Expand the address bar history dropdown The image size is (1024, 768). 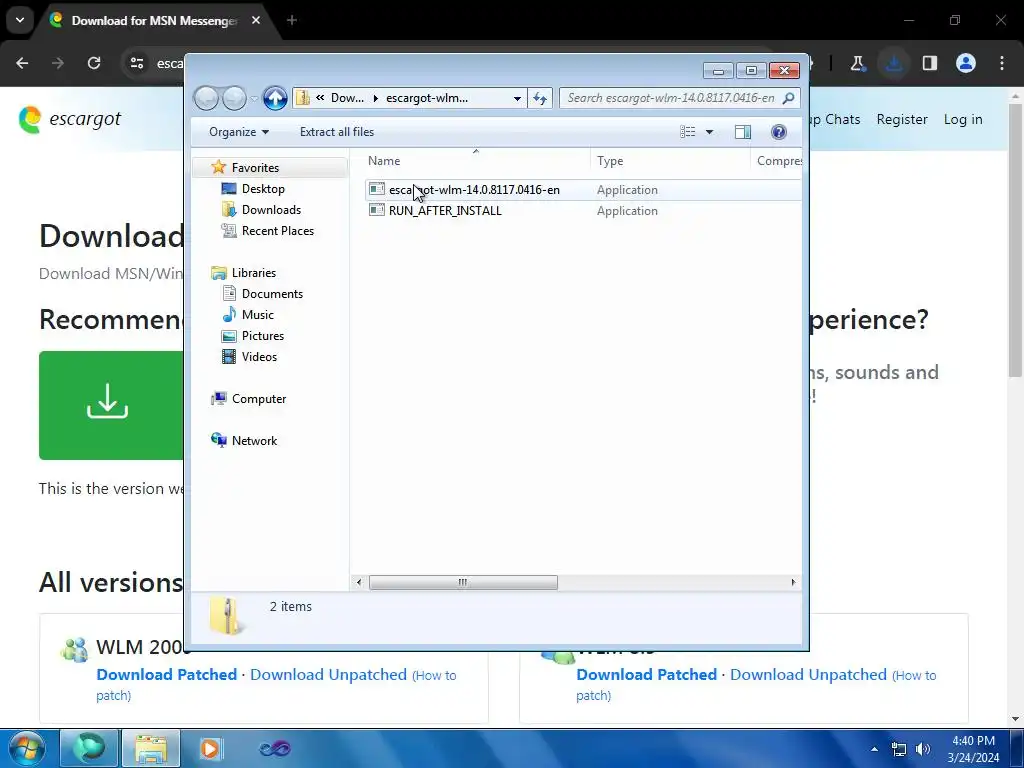517,98
